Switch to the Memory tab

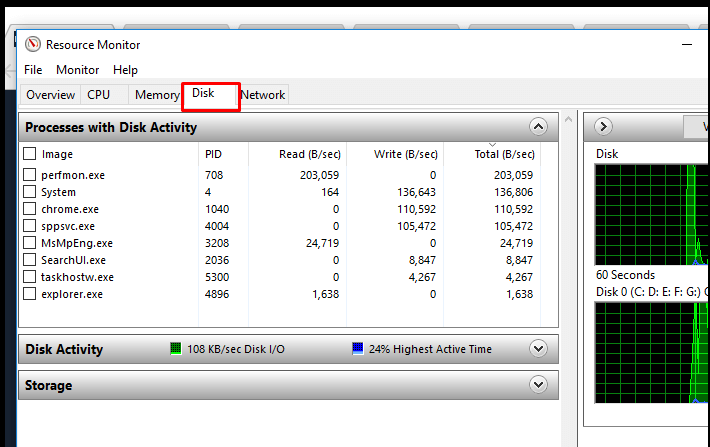click(155, 95)
